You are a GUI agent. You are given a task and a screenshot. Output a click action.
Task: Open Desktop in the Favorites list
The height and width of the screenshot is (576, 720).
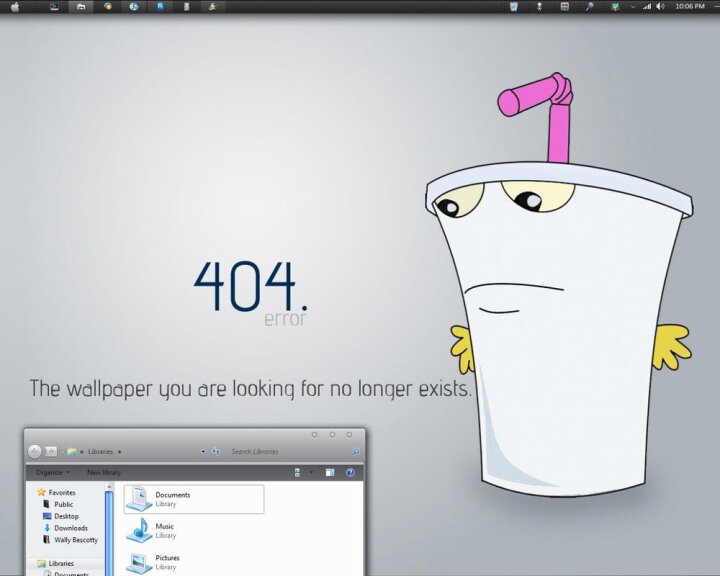61,516
